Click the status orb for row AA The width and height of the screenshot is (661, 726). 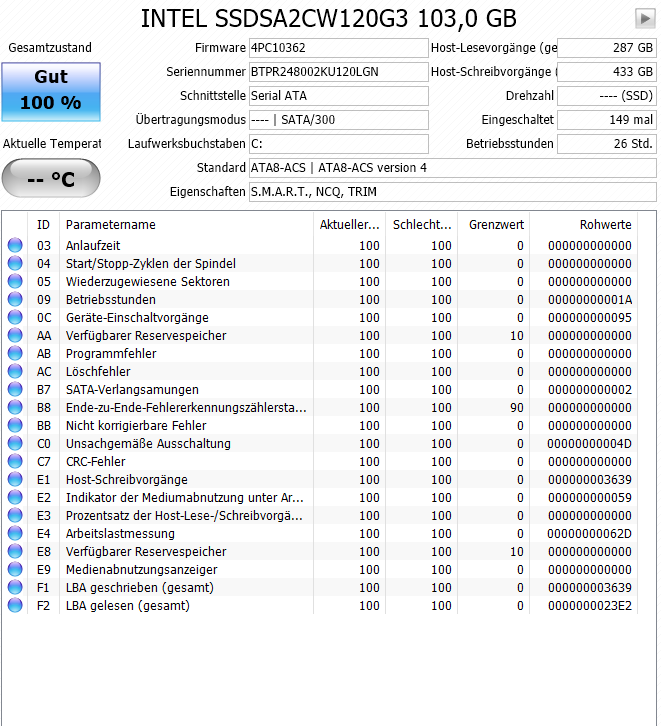tap(15, 335)
